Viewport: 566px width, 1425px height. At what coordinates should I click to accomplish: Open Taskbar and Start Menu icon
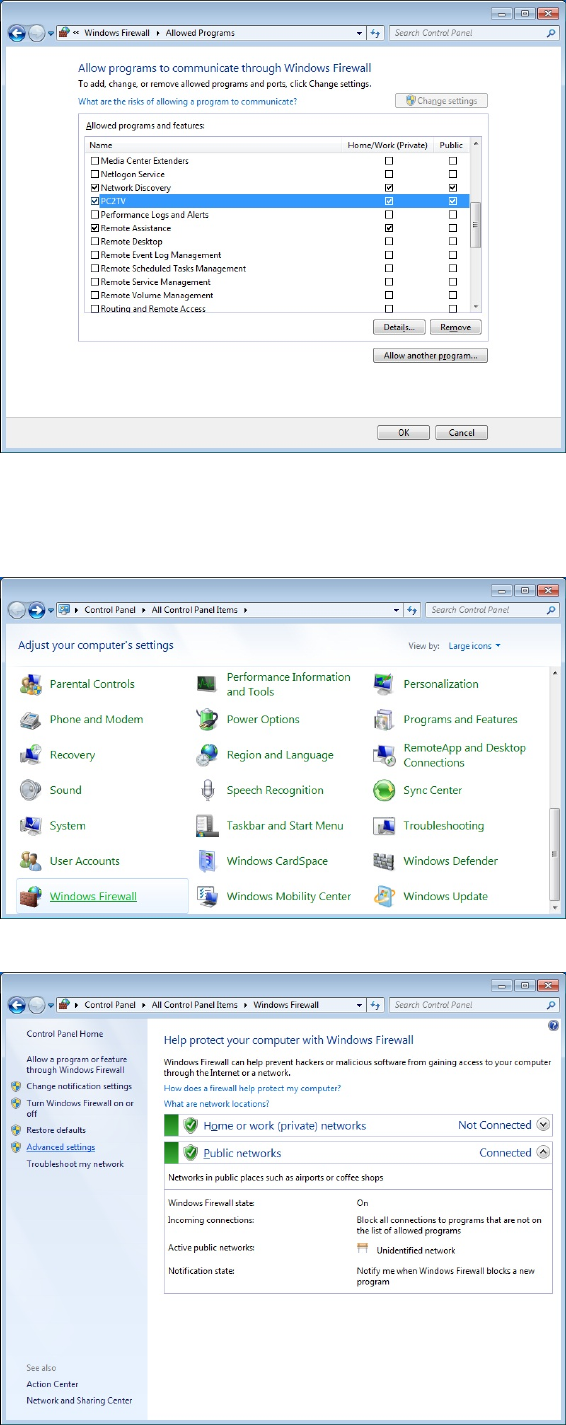(208, 826)
